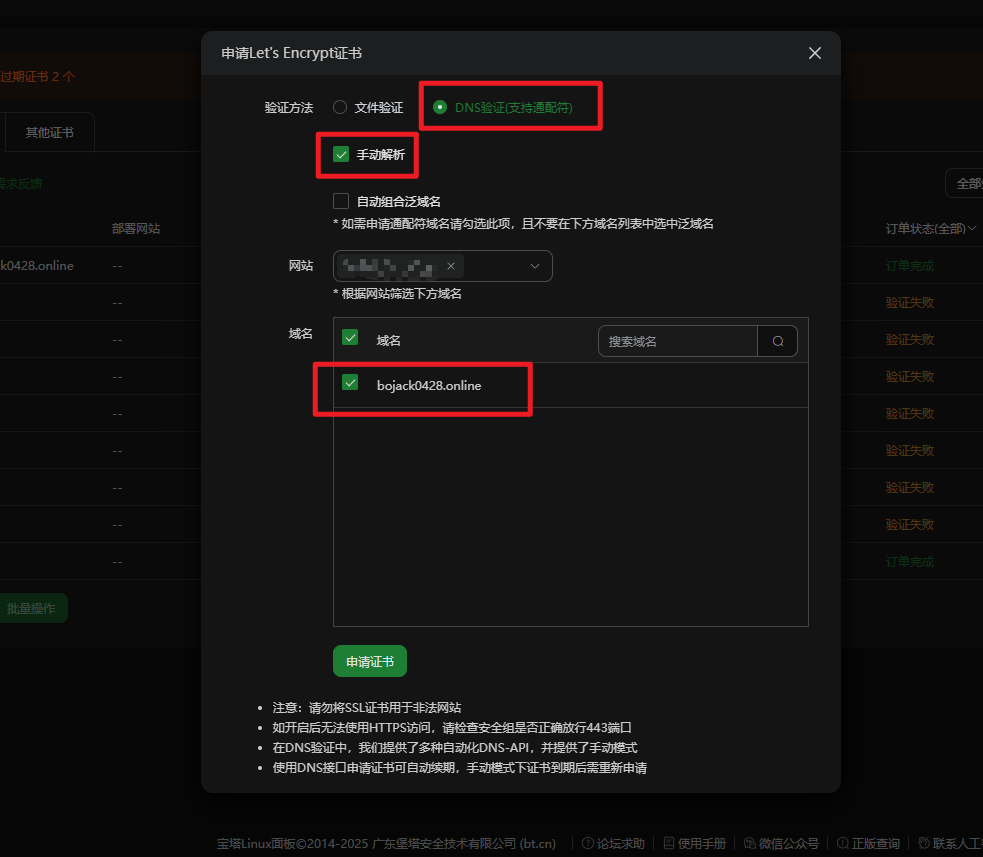This screenshot has height=857, width=983.
Task: Click the 批量操作 batch operation button
Action: coord(31,608)
